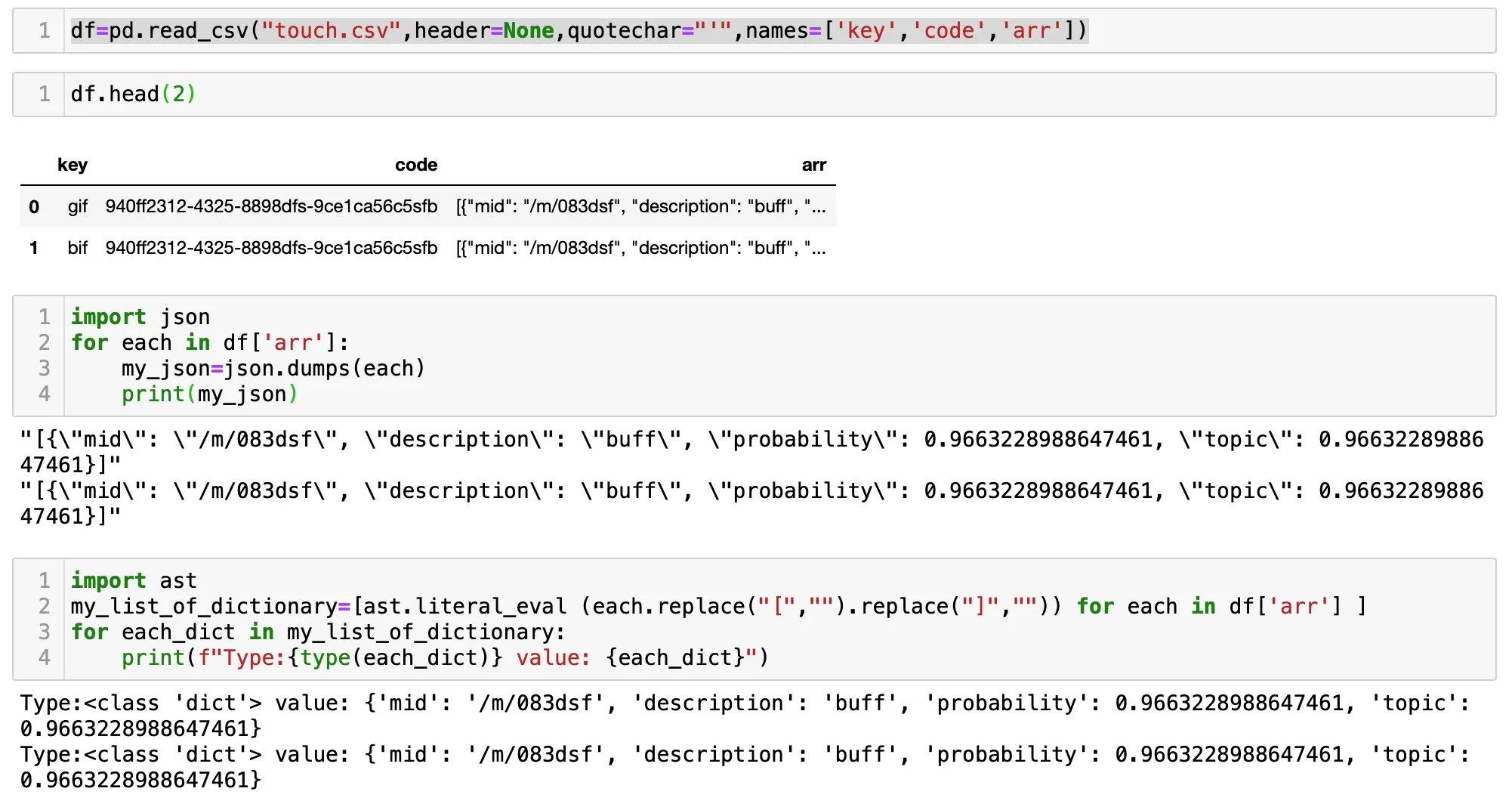The image size is (1512, 807).
Task: Select row index 0 in dataframe
Action: pyautogui.click(x=34, y=206)
